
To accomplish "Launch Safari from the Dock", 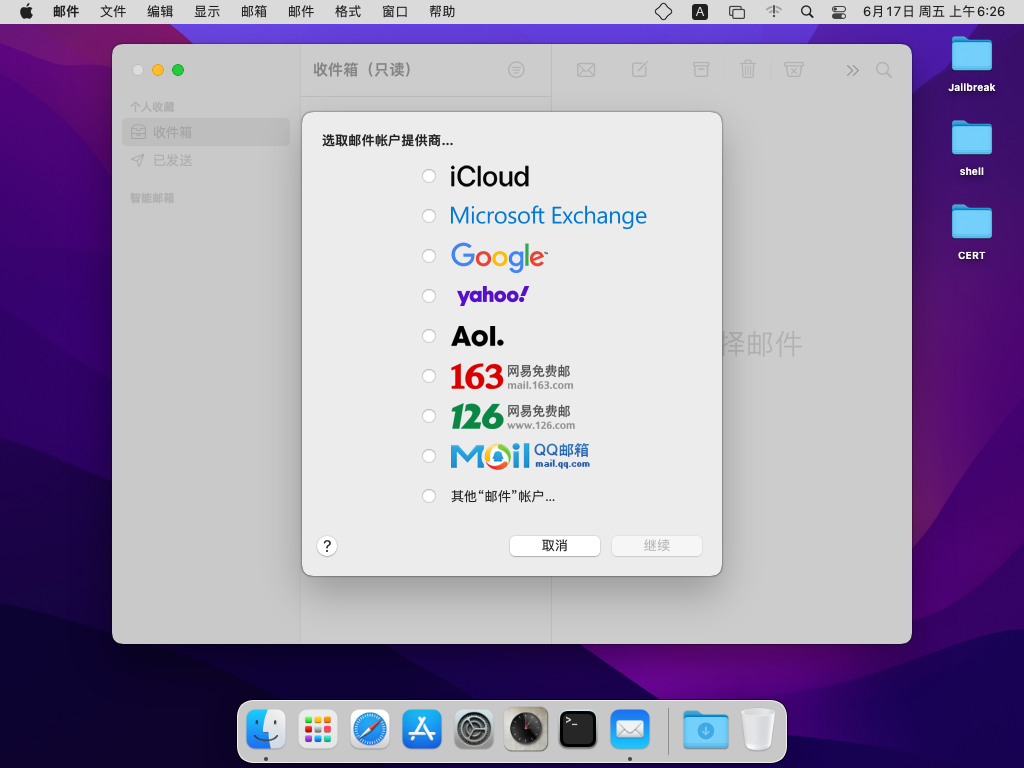I will 370,729.
